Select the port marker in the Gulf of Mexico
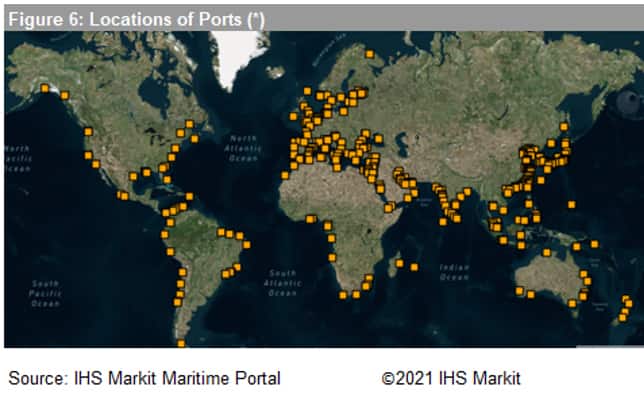 [146, 172]
